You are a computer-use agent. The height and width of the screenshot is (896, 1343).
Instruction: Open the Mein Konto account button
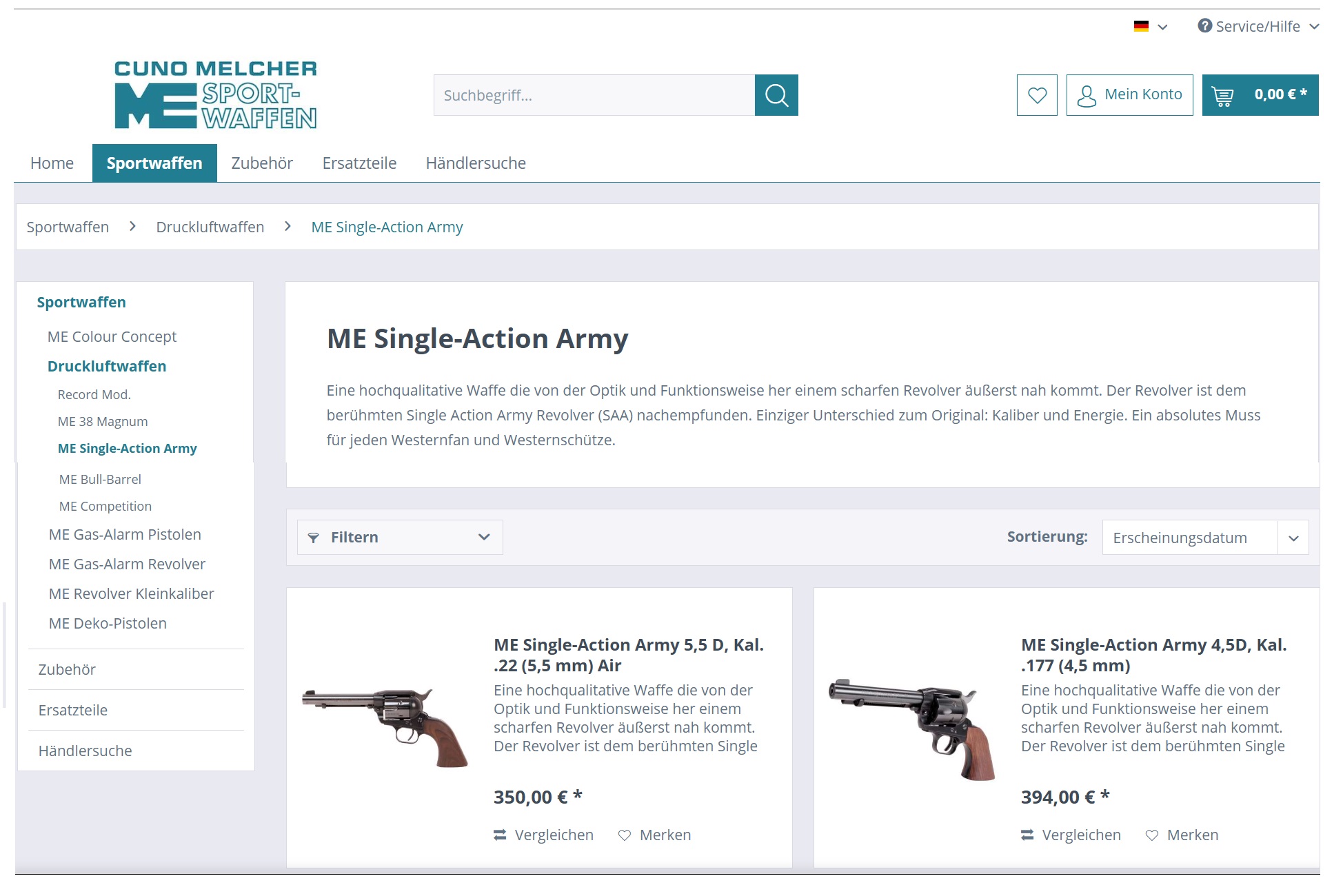(x=1129, y=95)
